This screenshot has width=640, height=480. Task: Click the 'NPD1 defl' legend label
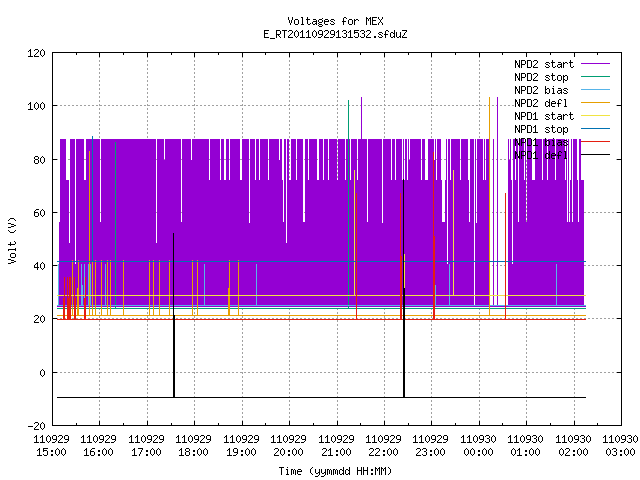pos(541,156)
